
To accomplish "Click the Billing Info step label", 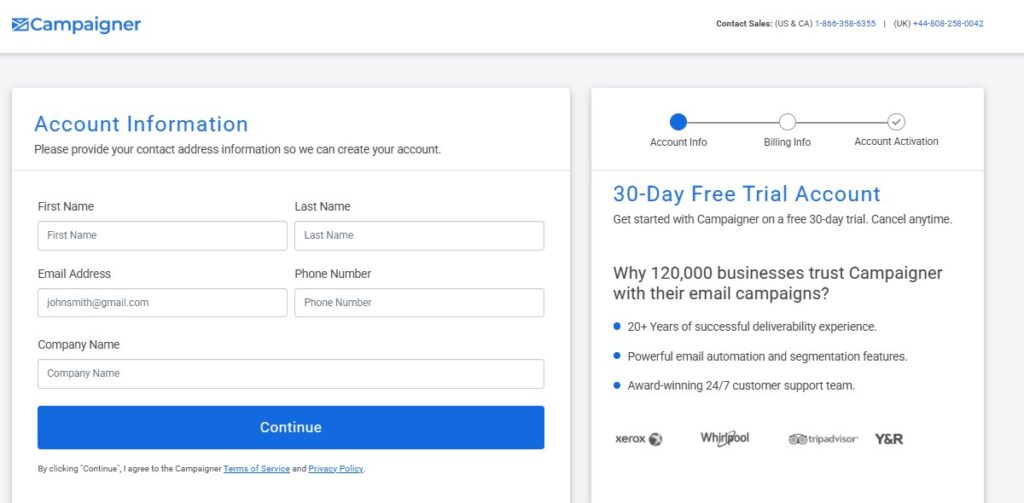I will 788,142.
